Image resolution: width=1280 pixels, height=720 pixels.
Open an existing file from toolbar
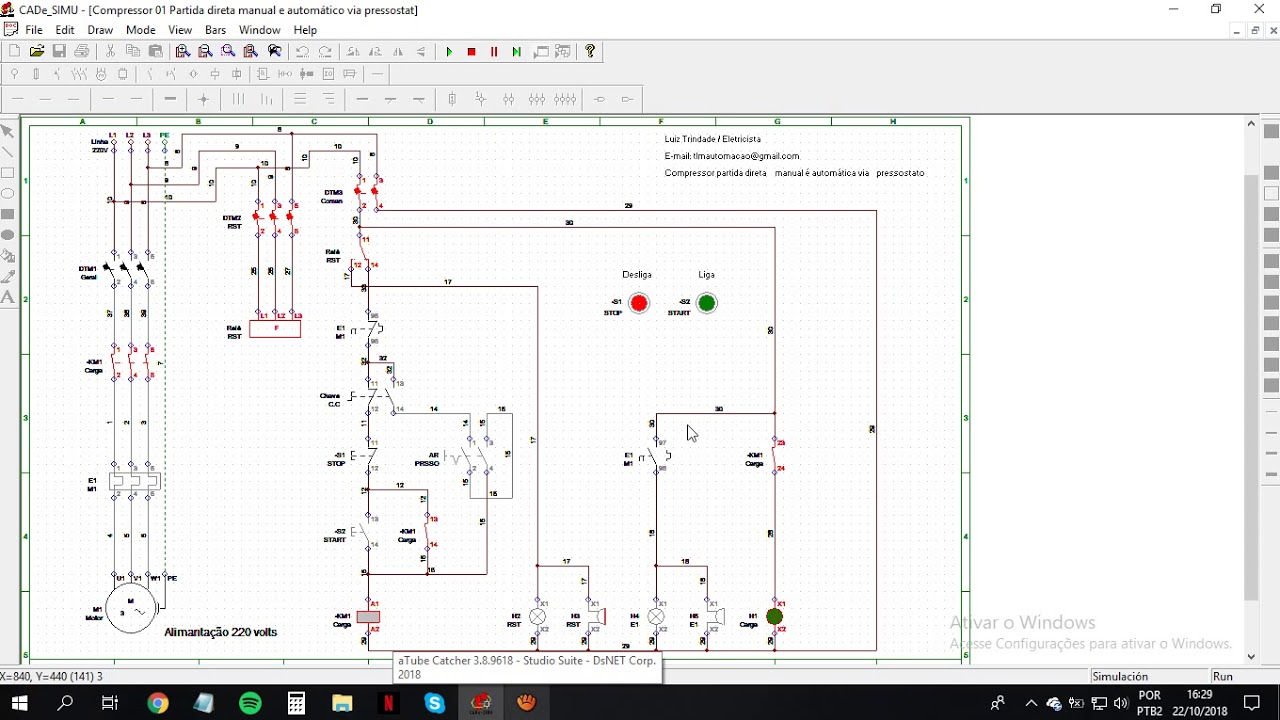point(37,51)
